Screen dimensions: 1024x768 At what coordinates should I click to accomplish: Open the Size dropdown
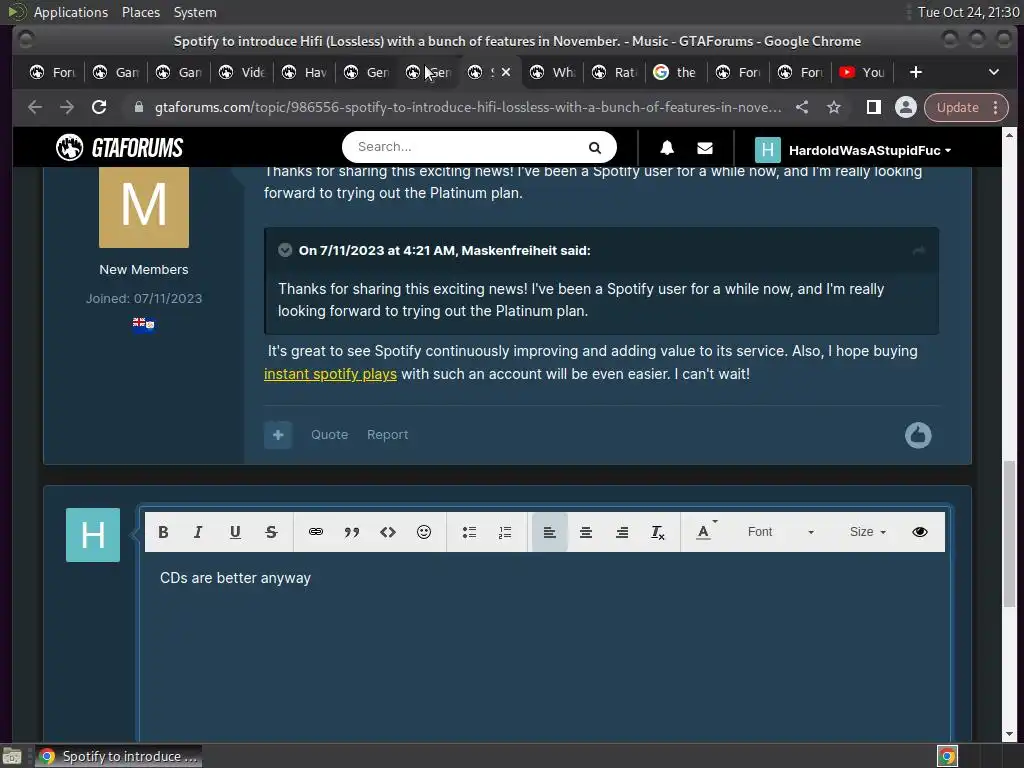click(867, 532)
